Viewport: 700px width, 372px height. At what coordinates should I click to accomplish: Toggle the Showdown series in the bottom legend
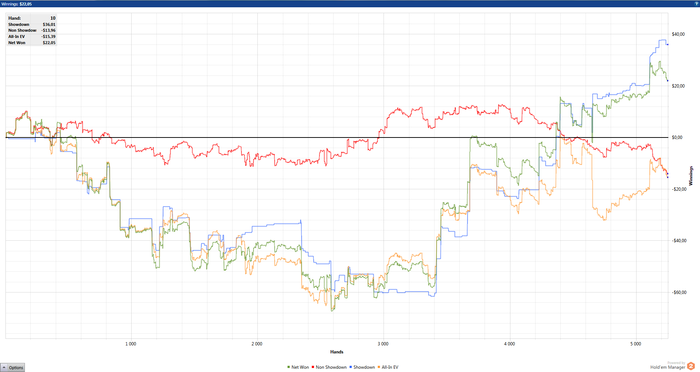pos(362,367)
